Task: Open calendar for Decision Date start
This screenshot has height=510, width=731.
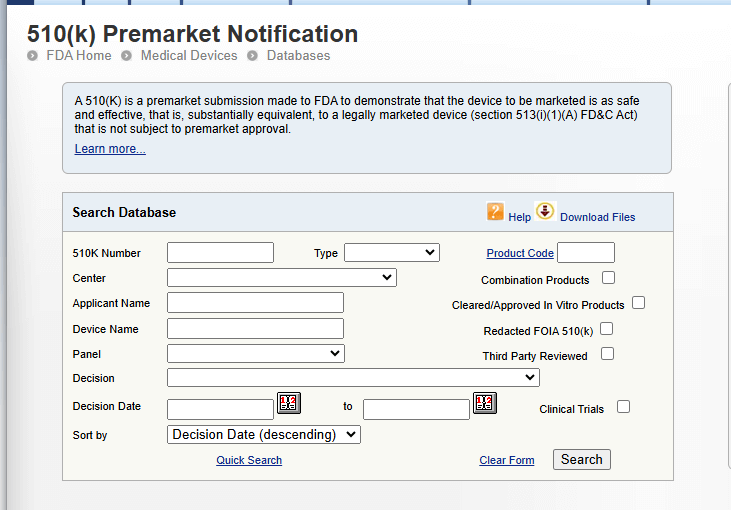Action: (x=288, y=404)
